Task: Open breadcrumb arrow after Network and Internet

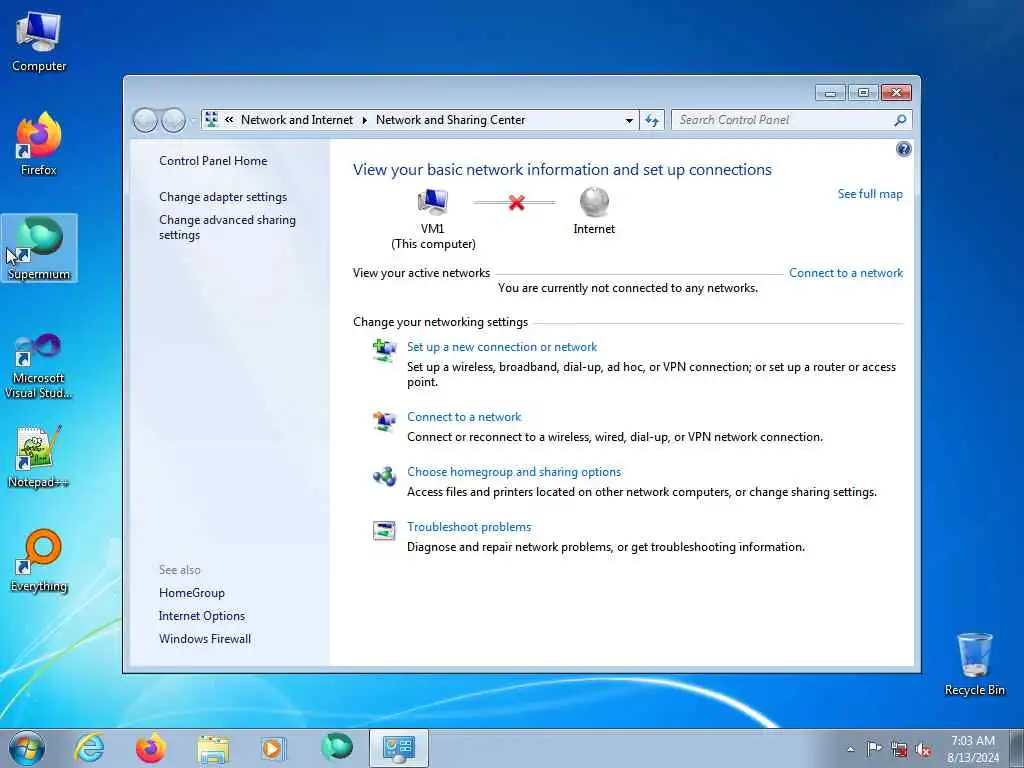Action: (x=364, y=120)
